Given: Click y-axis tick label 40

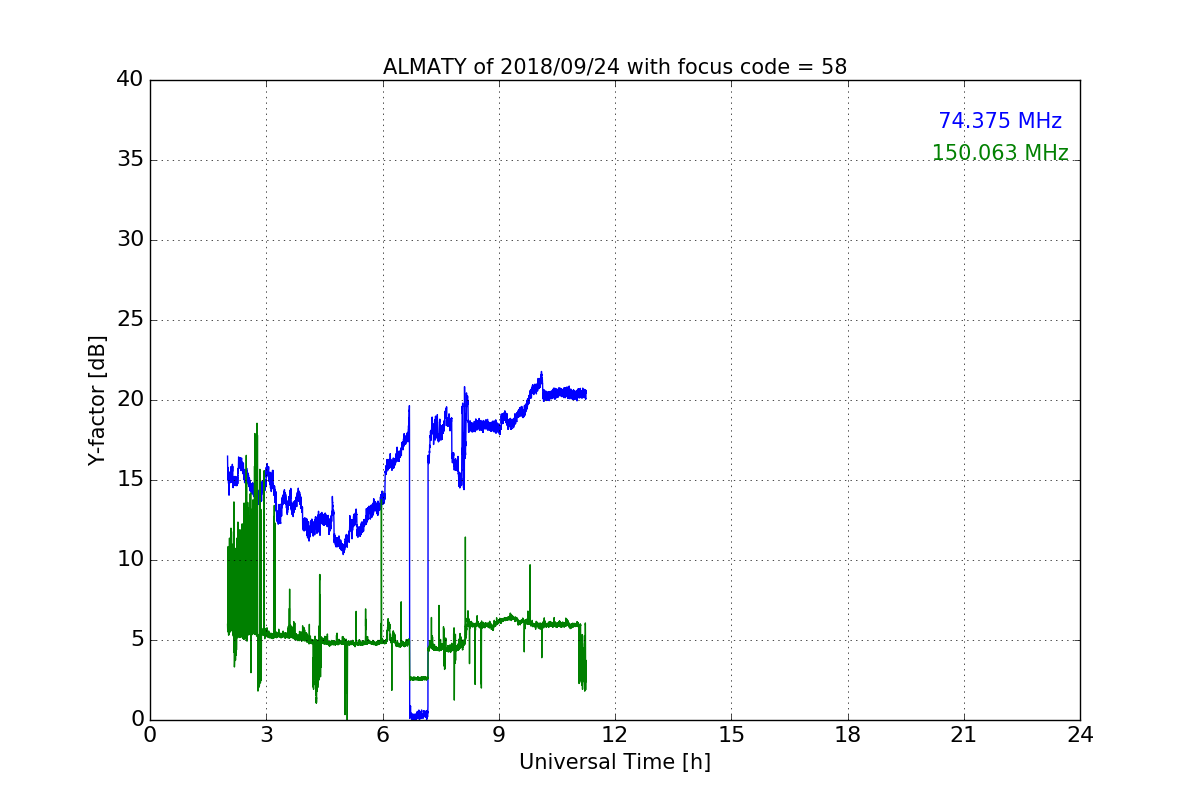Looking at the screenshot, I should point(130,80).
